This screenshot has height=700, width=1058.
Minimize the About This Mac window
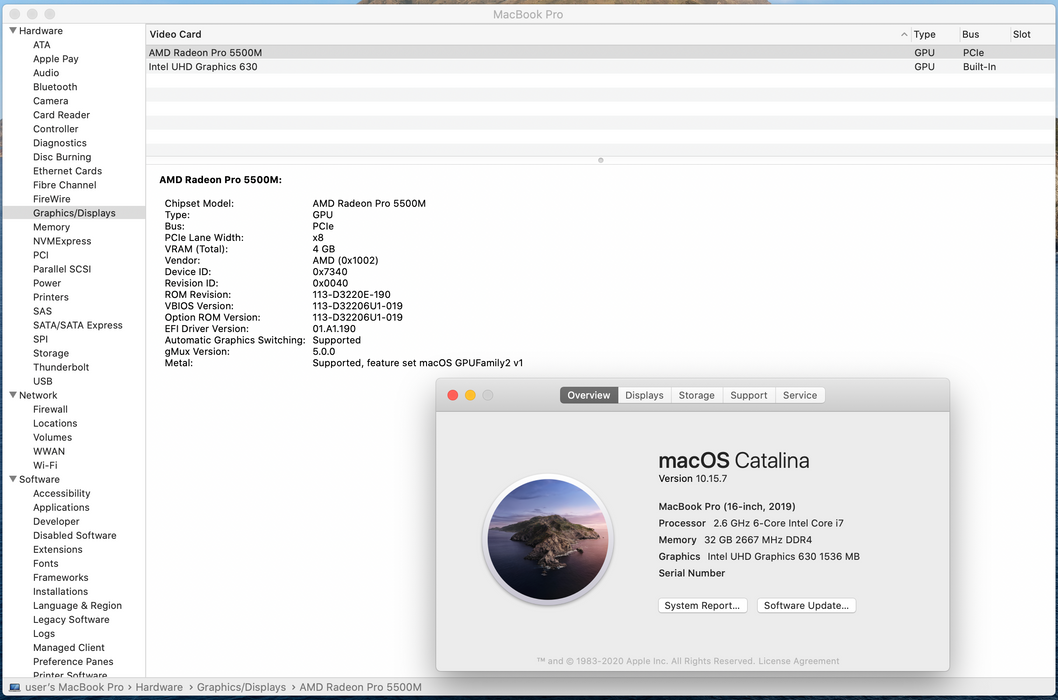click(470, 395)
